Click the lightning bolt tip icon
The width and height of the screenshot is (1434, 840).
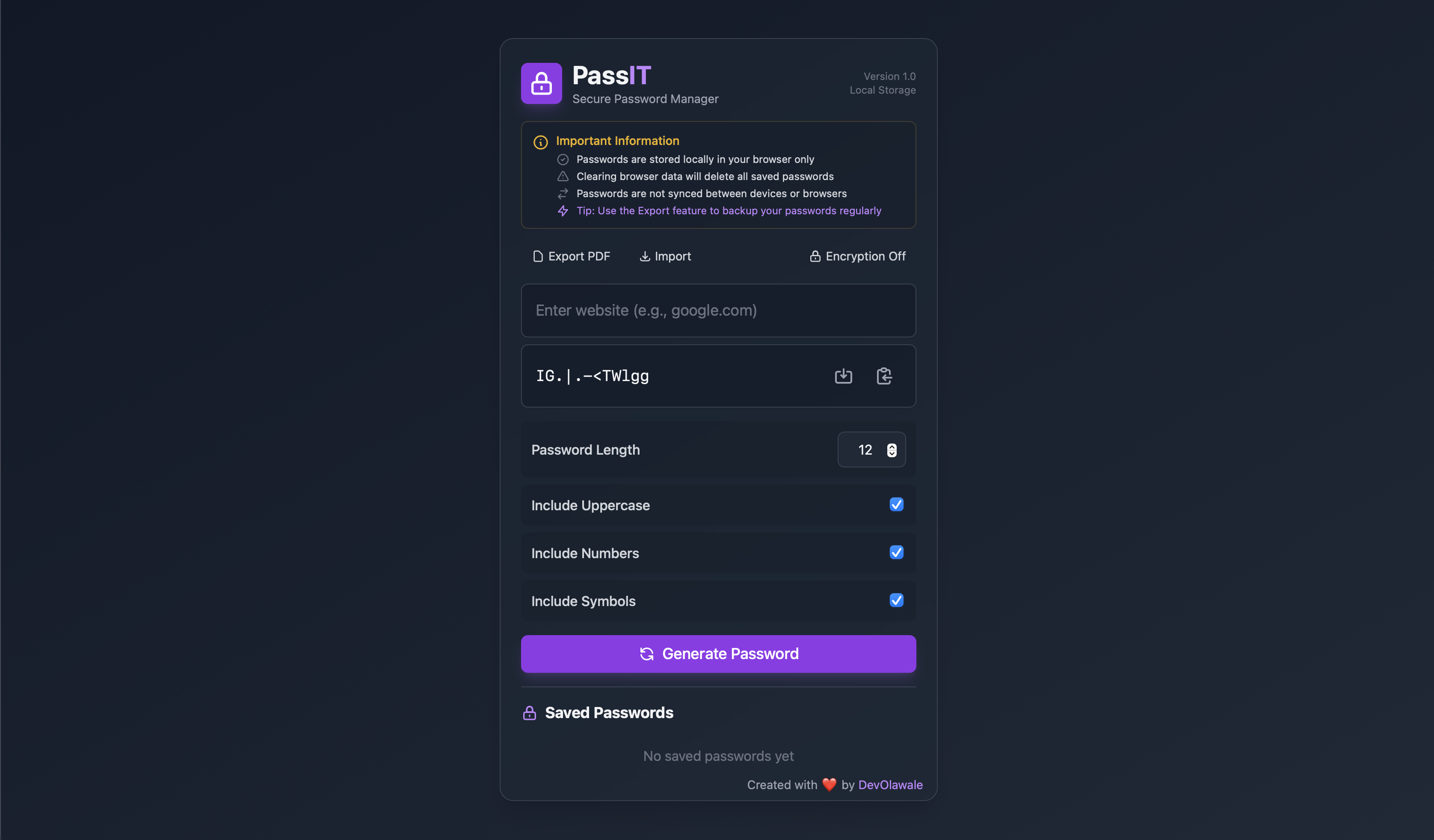(563, 211)
